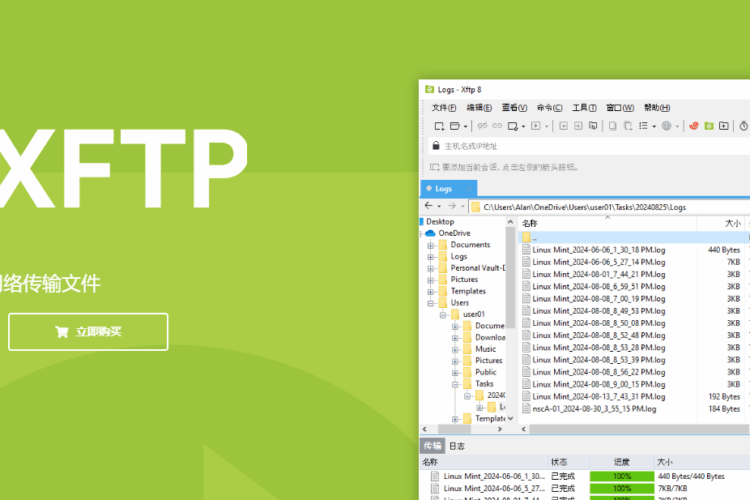Click the globe encoding toolbar icon
Image resolution: width=750 pixels, height=500 pixels.
click(666, 126)
